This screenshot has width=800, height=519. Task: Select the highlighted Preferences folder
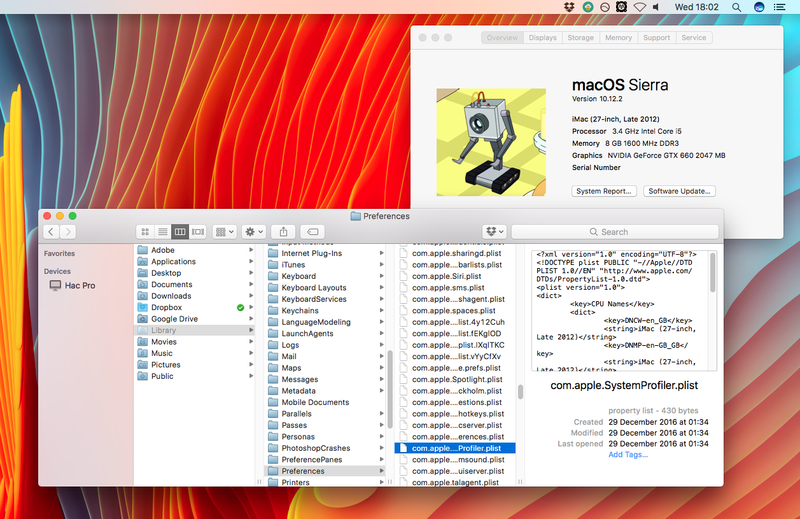point(325,471)
